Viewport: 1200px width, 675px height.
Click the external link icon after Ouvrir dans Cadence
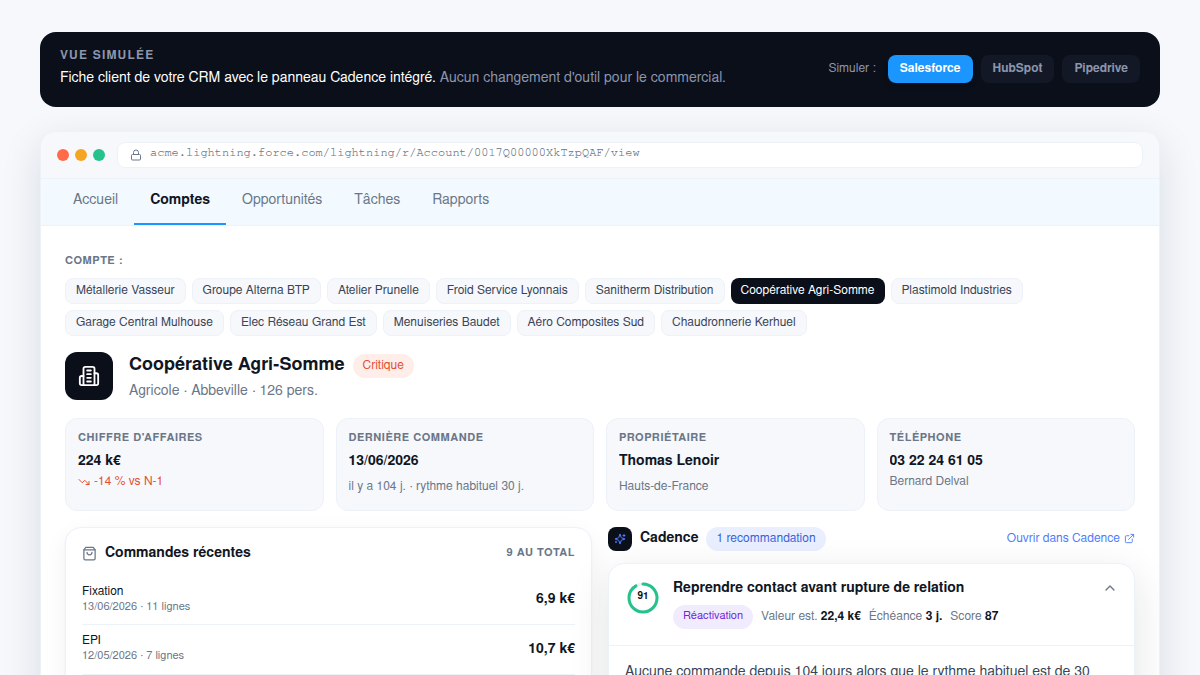[1130, 538]
